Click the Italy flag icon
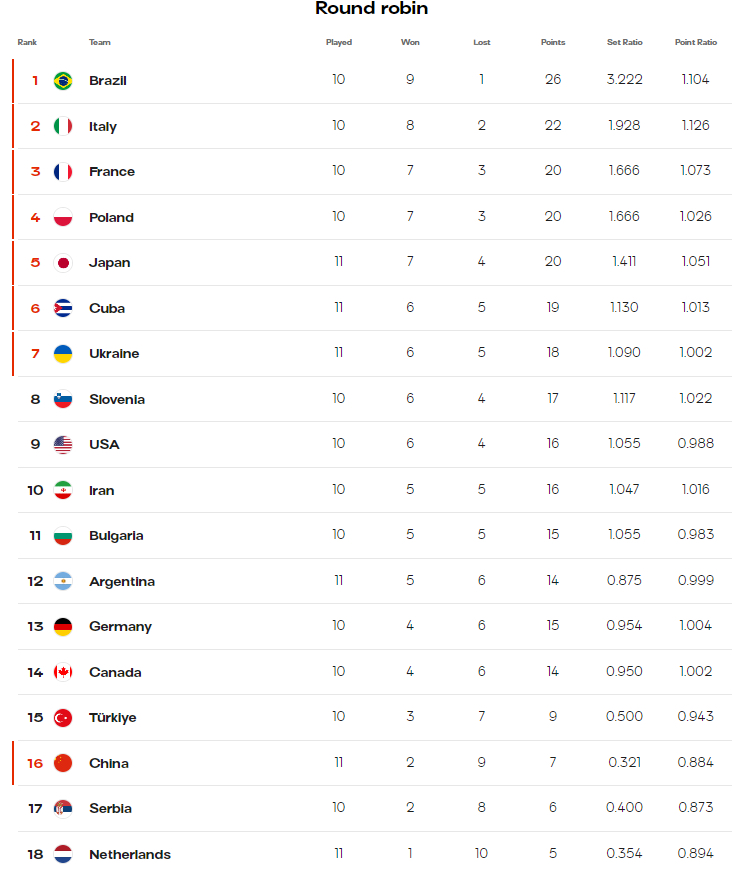 pyautogui.click(x=63, y=126)
